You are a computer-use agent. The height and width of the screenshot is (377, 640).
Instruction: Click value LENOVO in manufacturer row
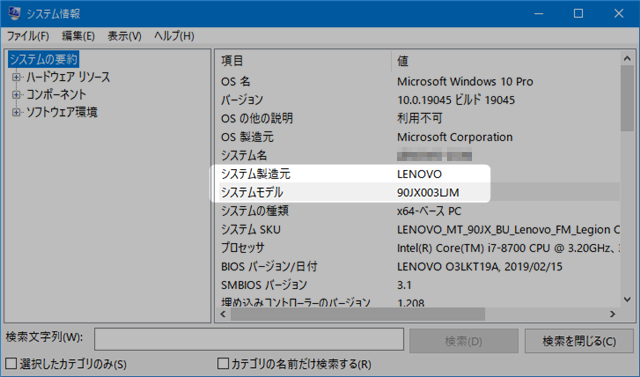click(419, 174)
